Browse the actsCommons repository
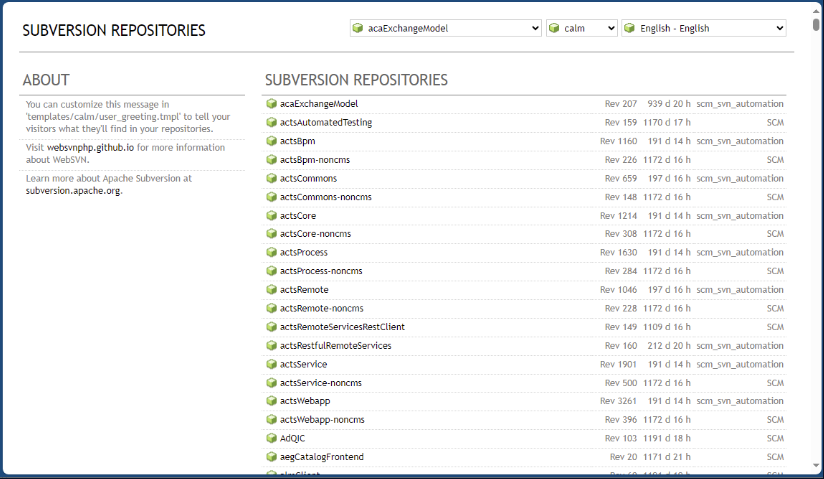This screenshot has height=479, width=824. pos(308,178)
